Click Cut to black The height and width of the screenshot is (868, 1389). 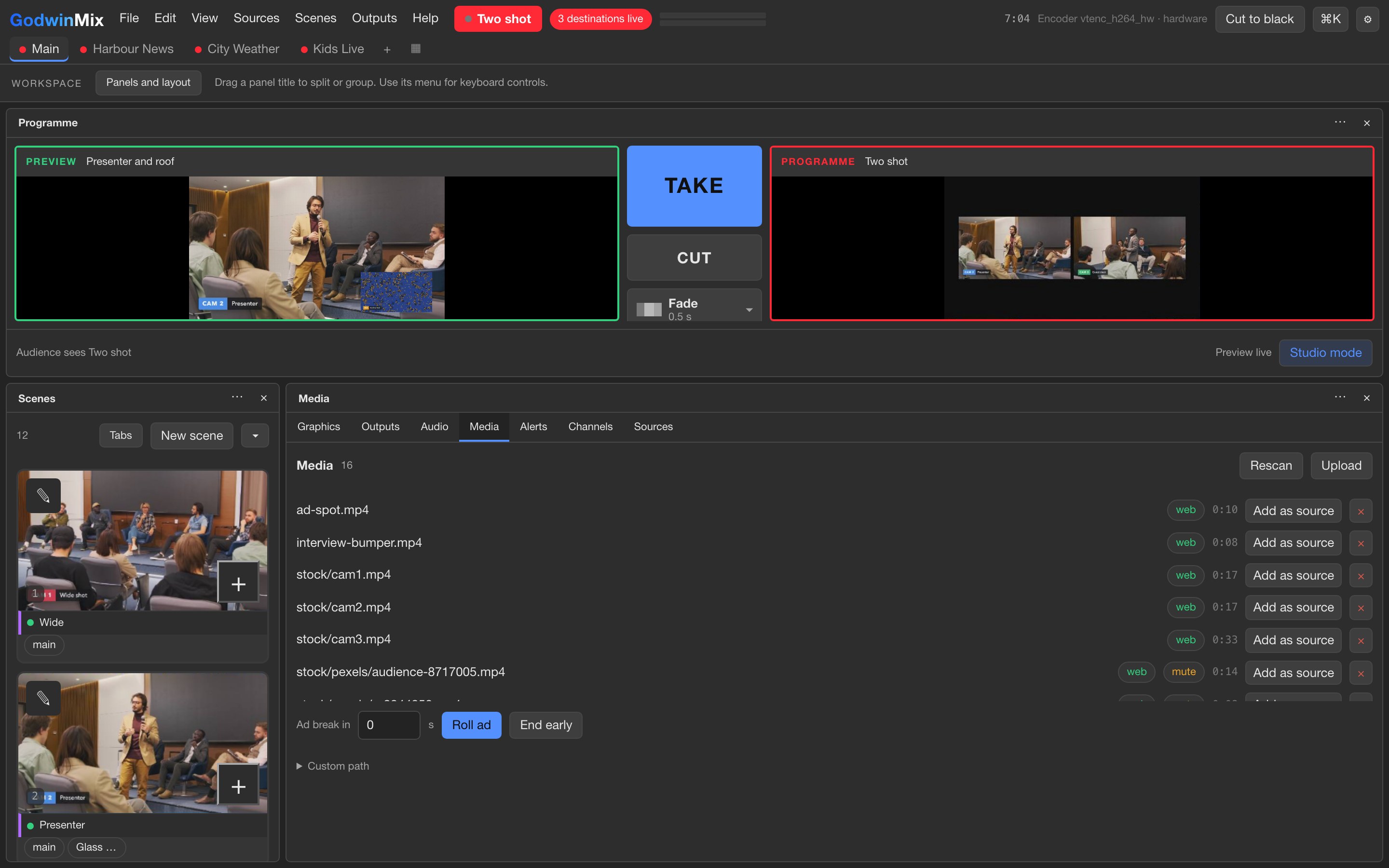tap(1259, 19)
